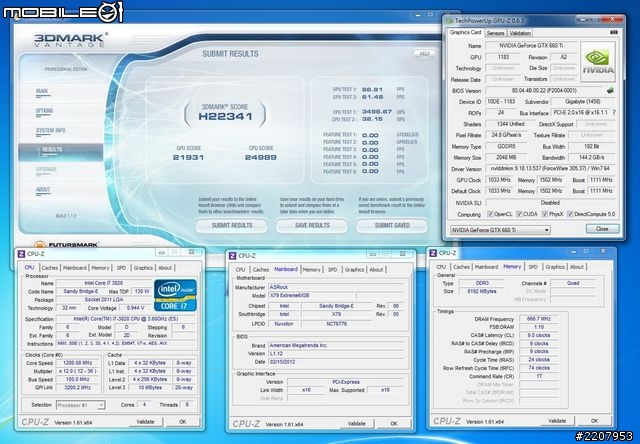Open Options in 3DMark sidebar

(44, 111)
